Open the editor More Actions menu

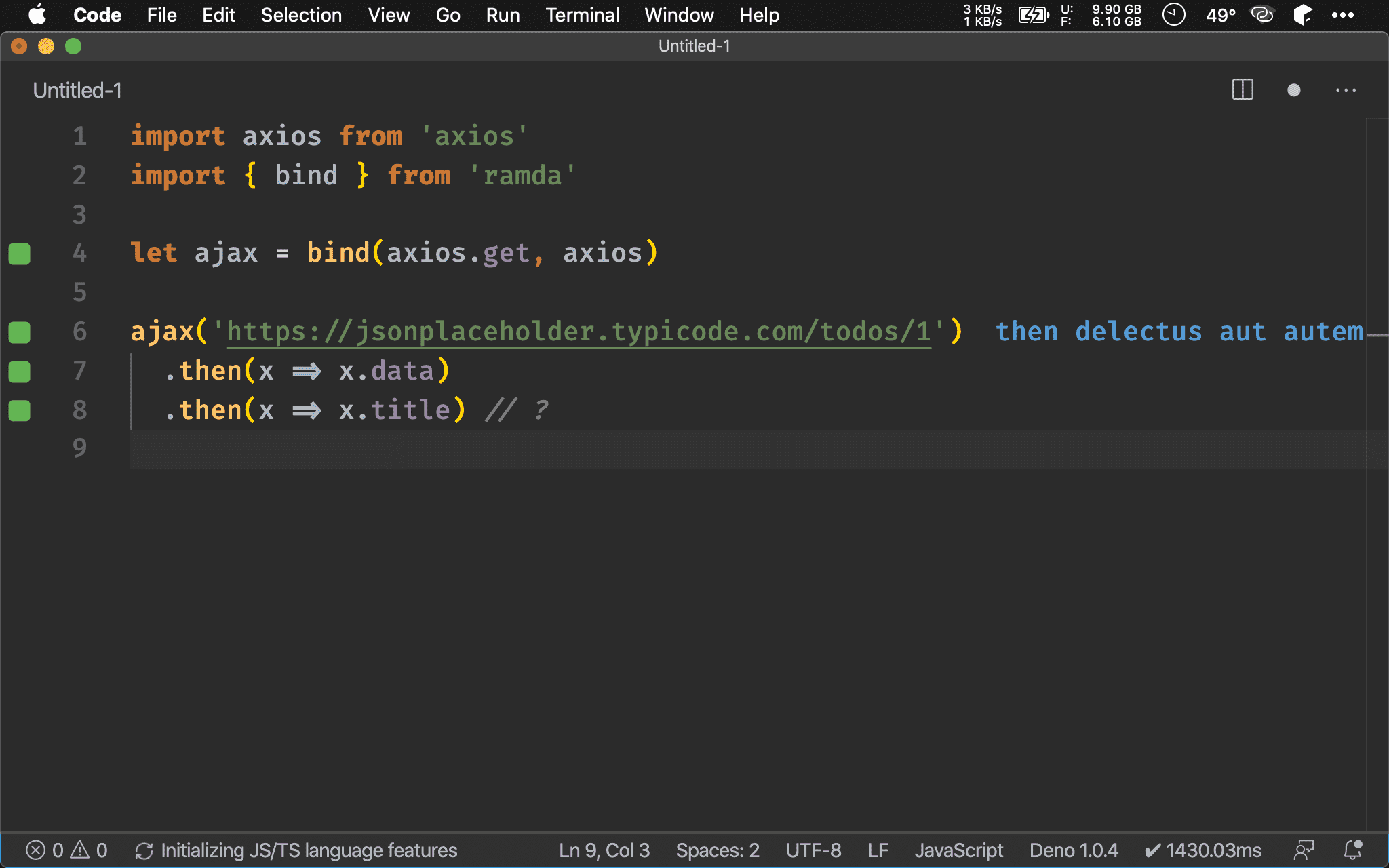point(1346,90)
